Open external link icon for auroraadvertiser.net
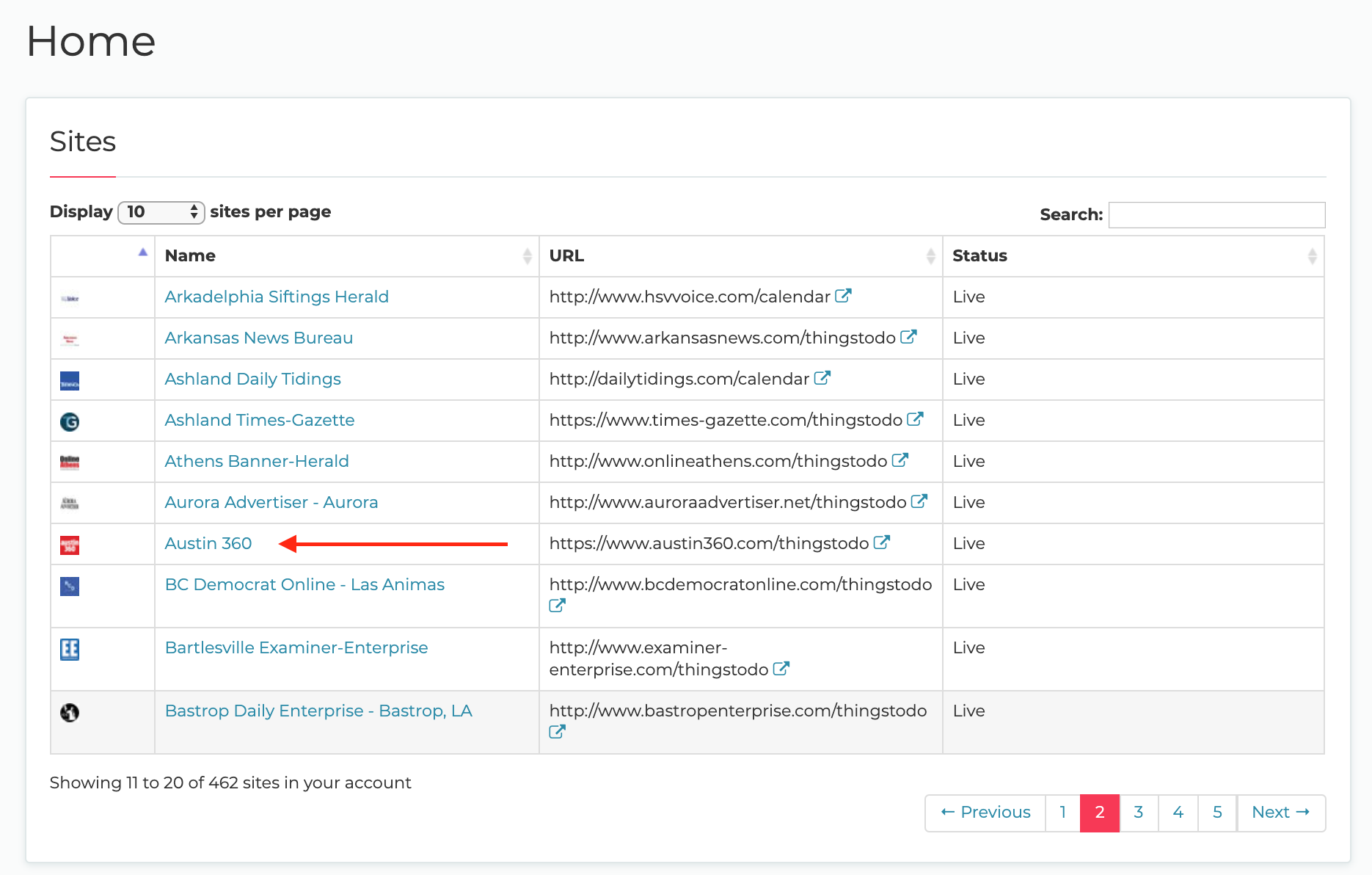 point(919,501)
